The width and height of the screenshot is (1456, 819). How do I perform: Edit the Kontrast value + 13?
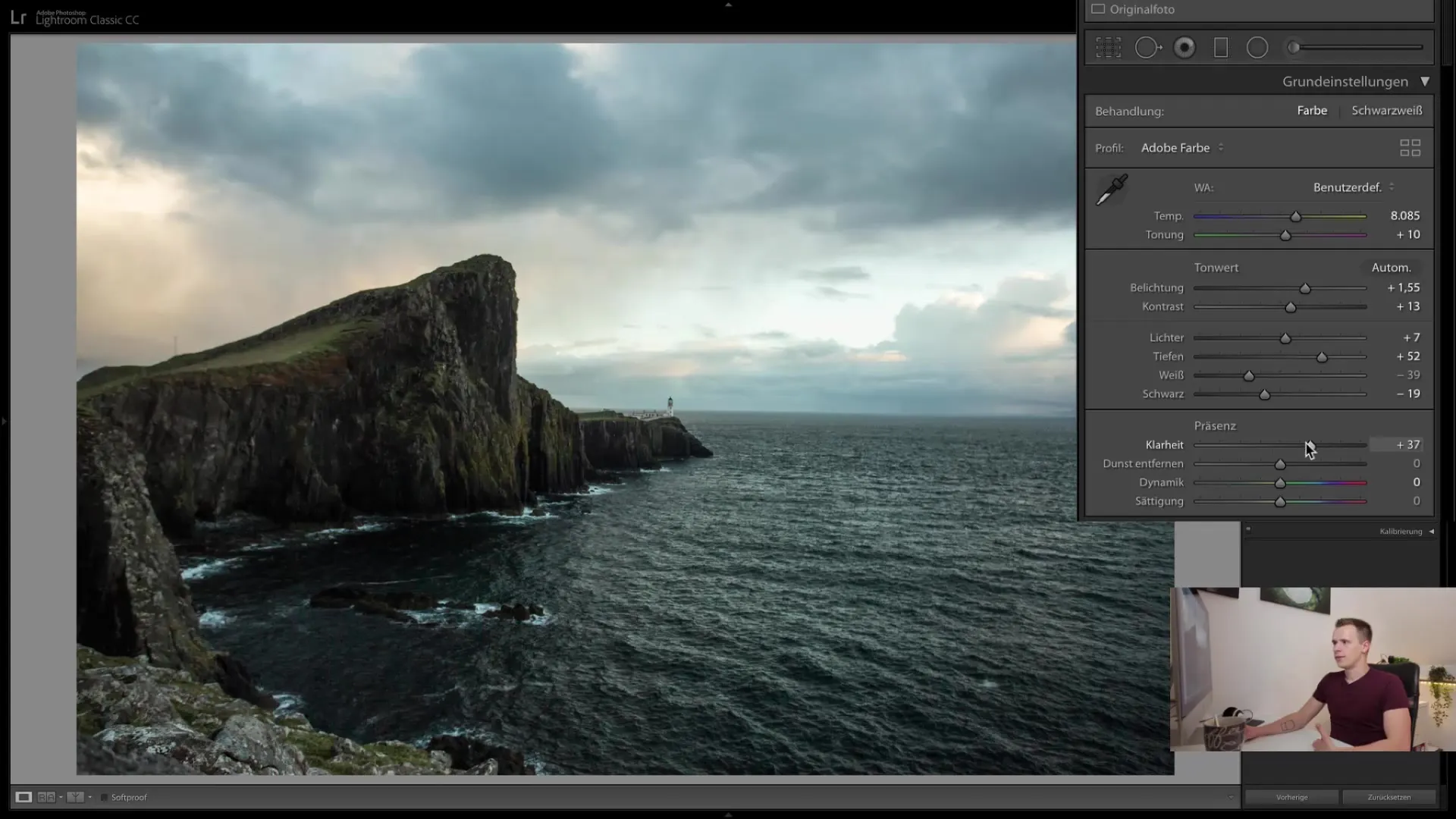pos(1408,307)
